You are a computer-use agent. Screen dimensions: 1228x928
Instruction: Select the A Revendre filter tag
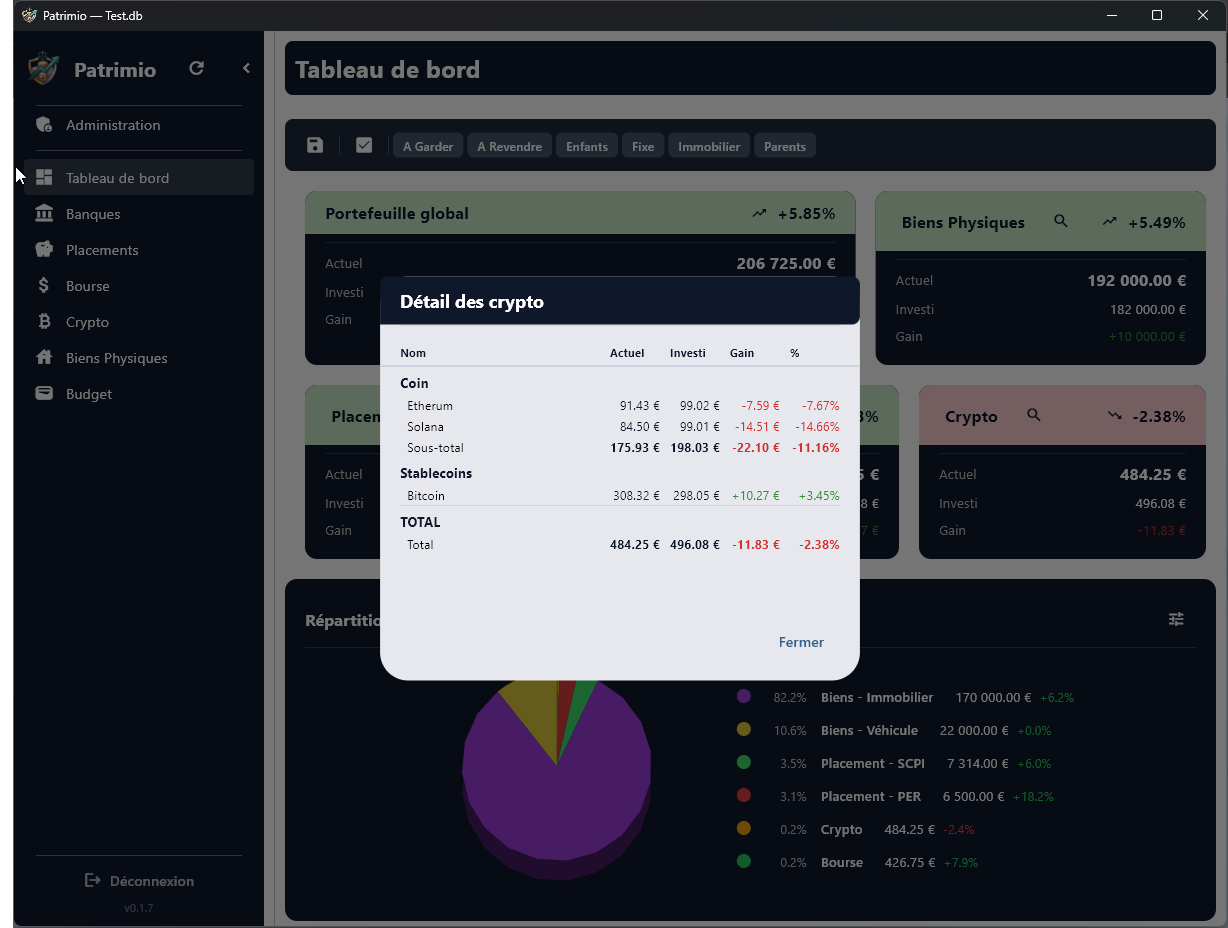(x=509, y=146)
